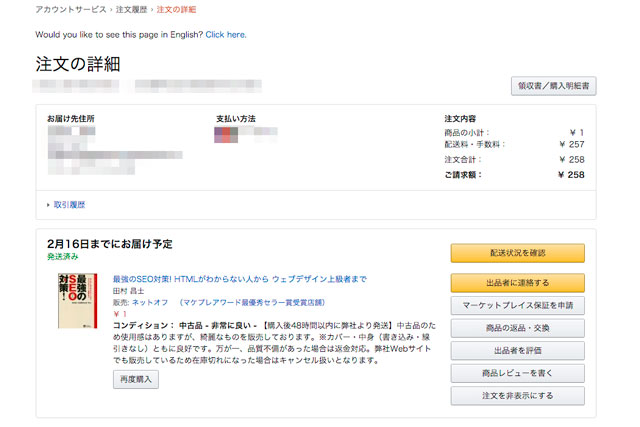Click the 発送済み shipped status text
The width and height of the screenshot is (640, 427).
(62, 256)
